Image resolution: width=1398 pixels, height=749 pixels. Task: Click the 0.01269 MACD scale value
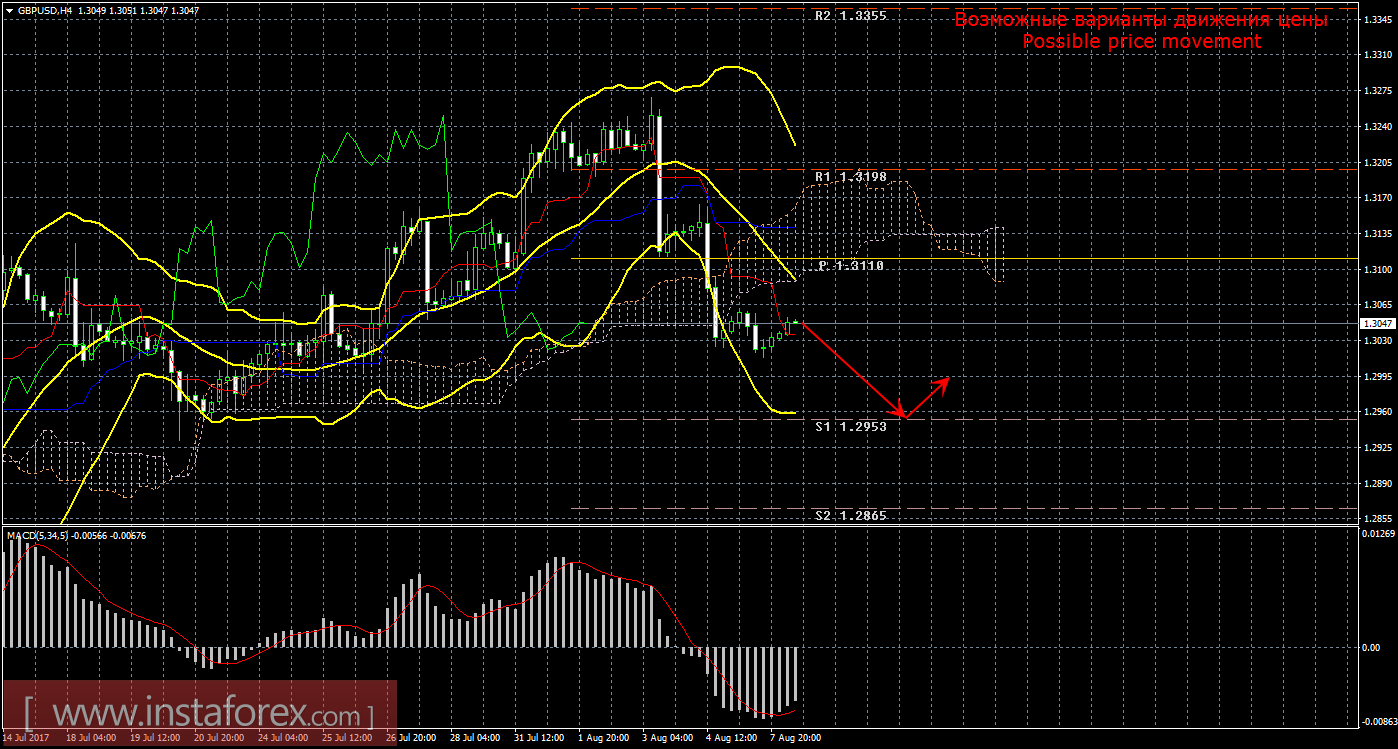tap(1376, 535)
